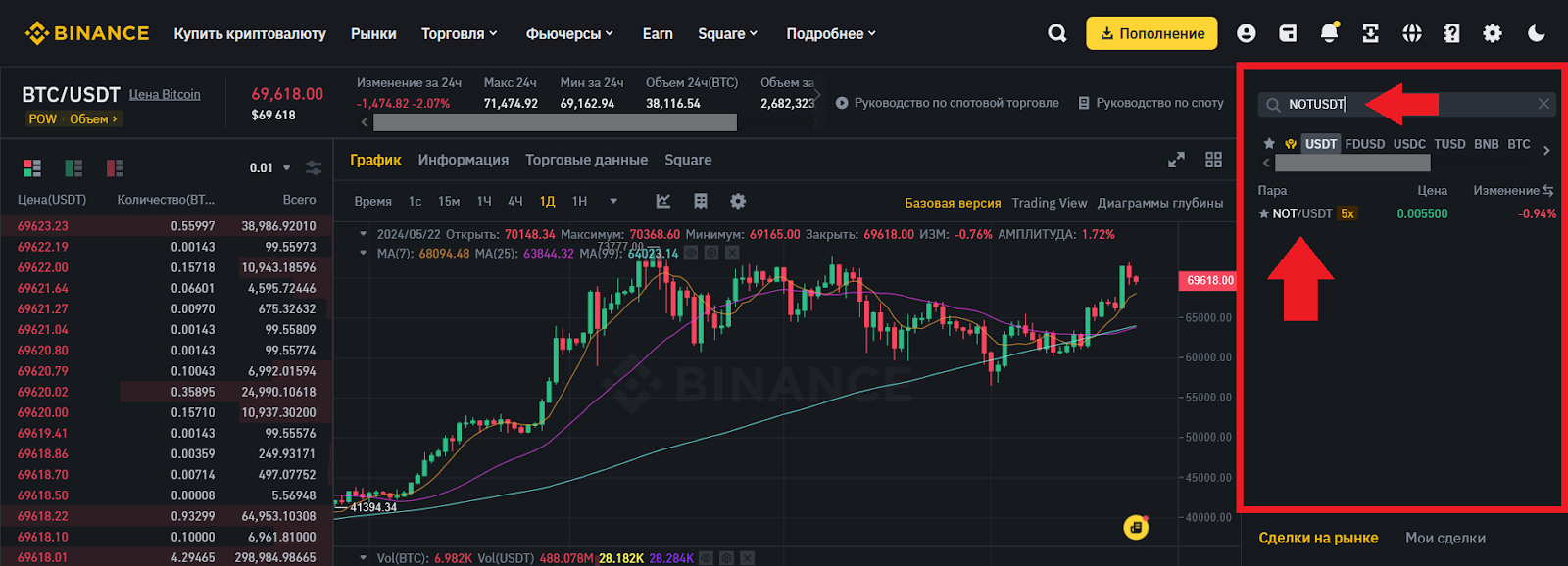Open the help question-mark icon
The height and width of the screenshot is (566, 1568).
pyautogui.click(x=1451, y=33)
